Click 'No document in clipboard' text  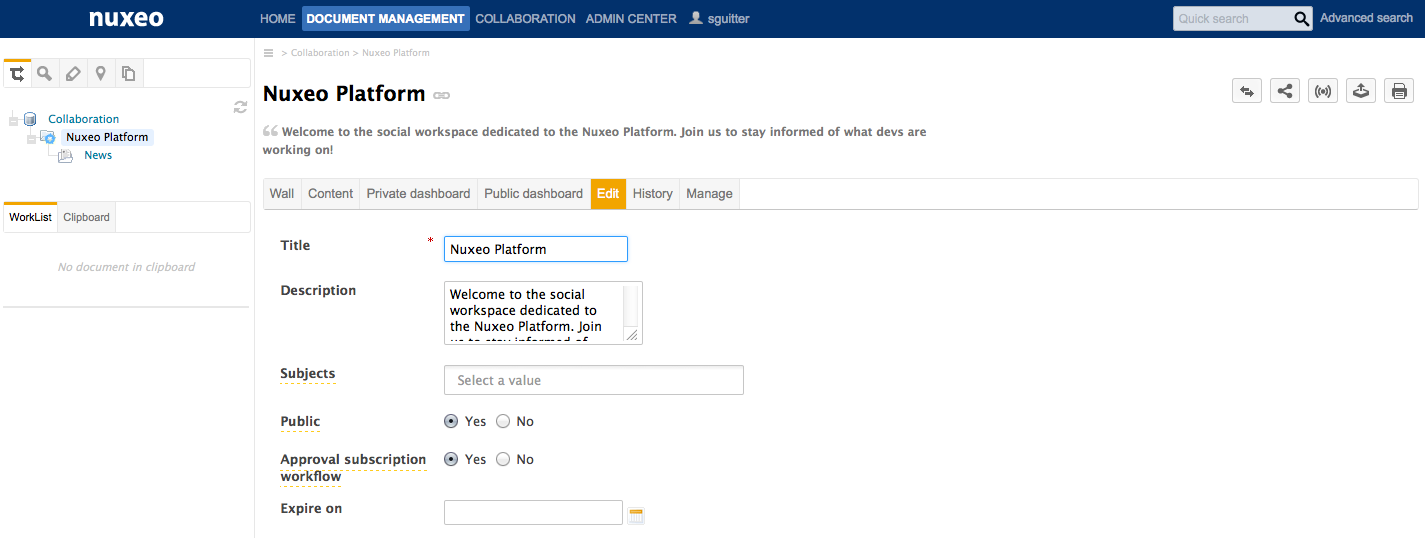(x=126, y=267)
